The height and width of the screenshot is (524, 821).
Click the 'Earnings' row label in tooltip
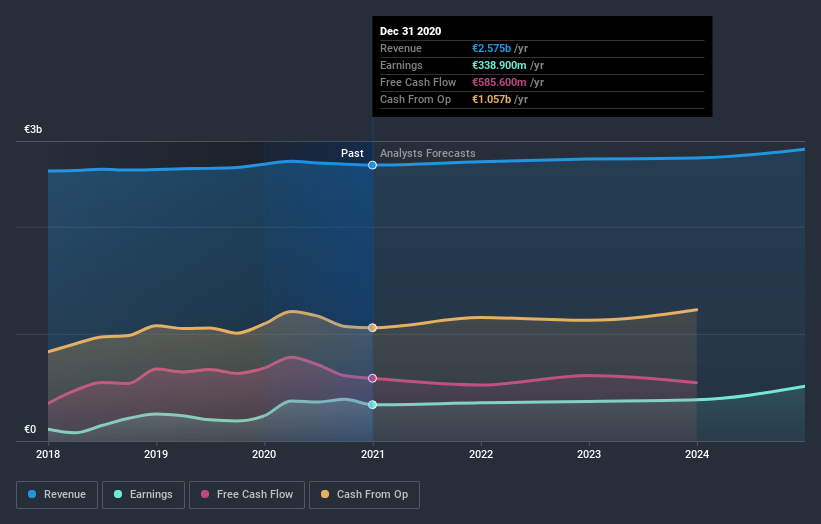[401, 65]
